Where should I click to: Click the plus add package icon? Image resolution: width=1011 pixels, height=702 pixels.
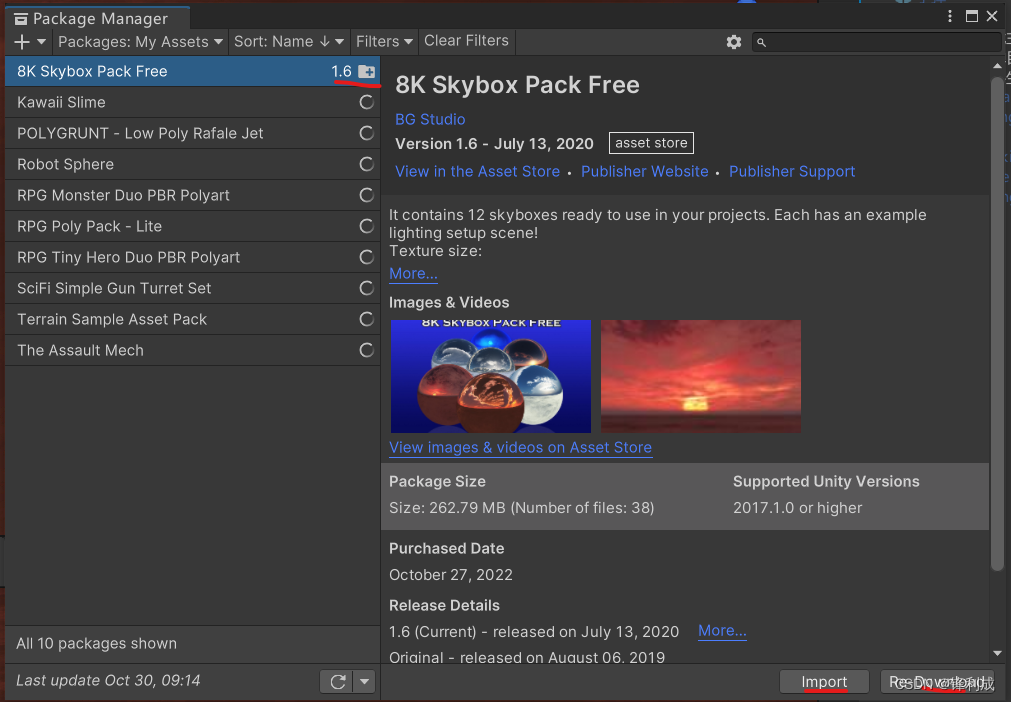coord(22,42)
